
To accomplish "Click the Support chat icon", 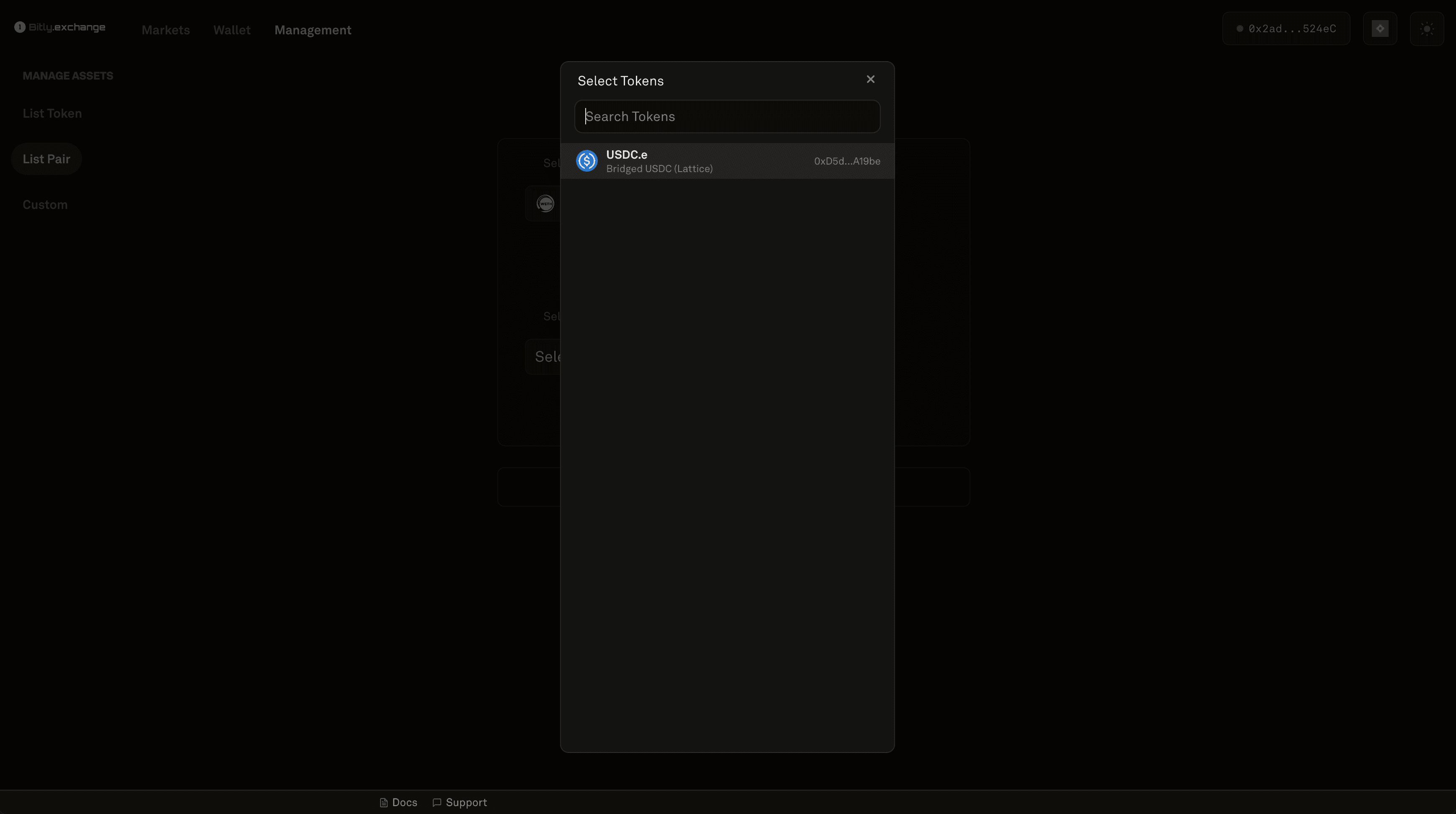I will [436, 803].
